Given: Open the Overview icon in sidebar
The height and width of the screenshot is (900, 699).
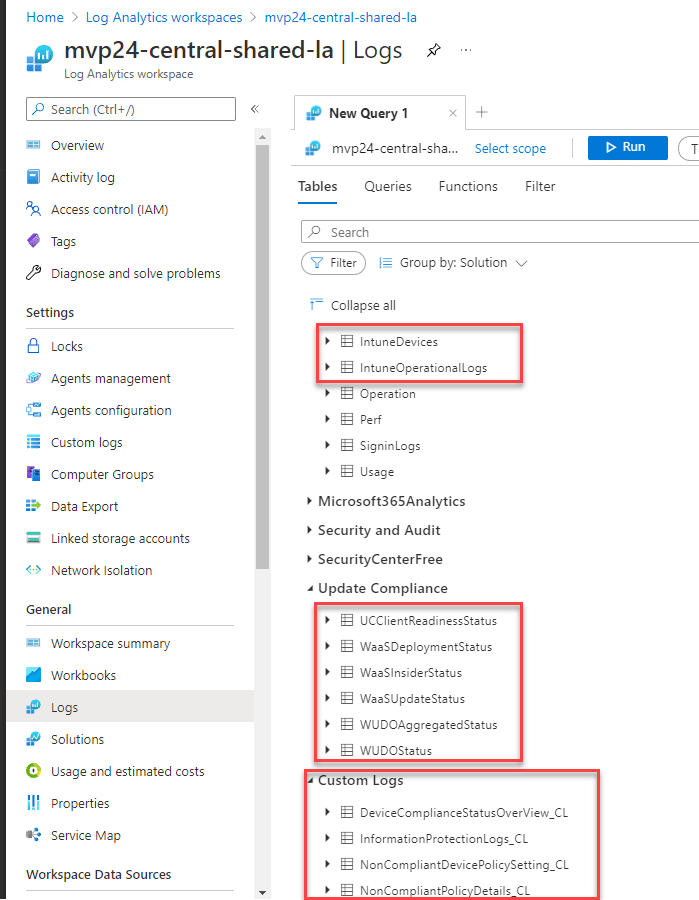Looking at the screenshot, I should tap(33, 145).
